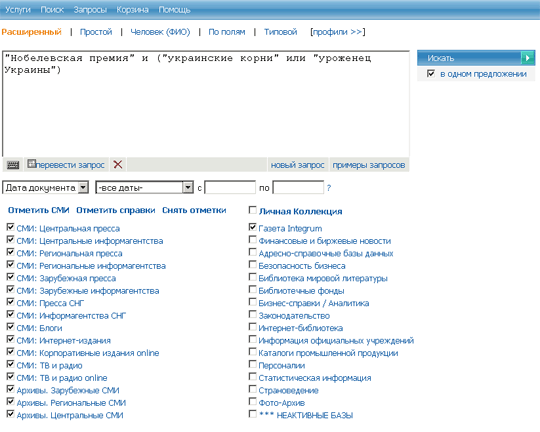Click the start date 'с' input field
The width and height of the screenshot is (540, 432).
tap(230, 188)
